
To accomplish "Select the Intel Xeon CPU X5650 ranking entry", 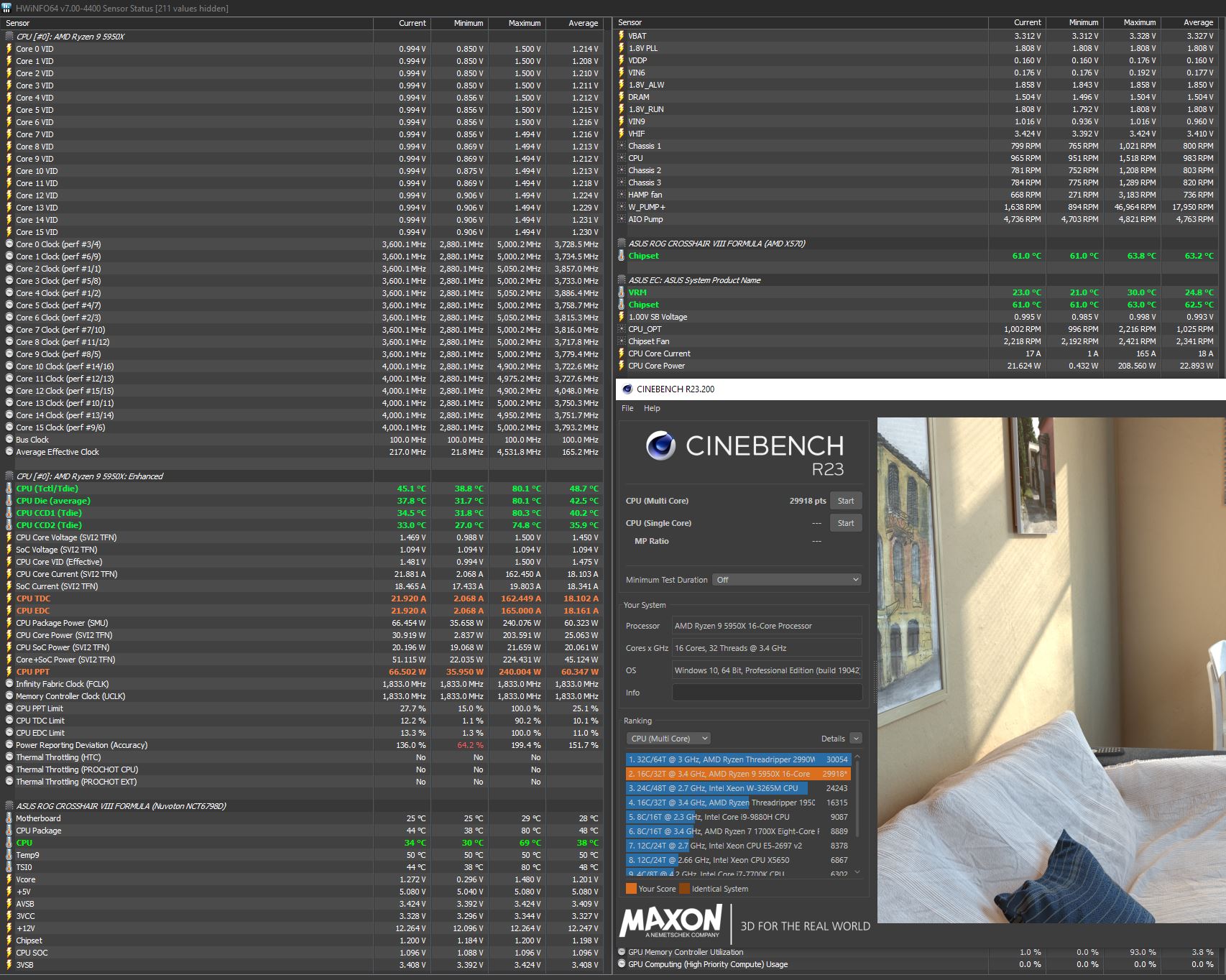I will click(x=738, y=860).
